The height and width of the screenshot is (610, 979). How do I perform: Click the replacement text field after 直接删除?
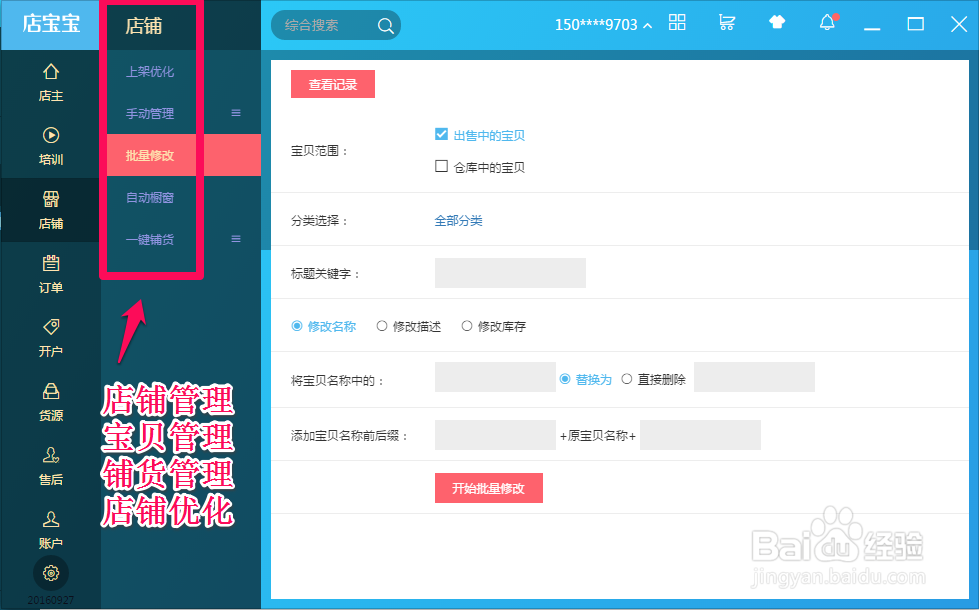point(754,377)
